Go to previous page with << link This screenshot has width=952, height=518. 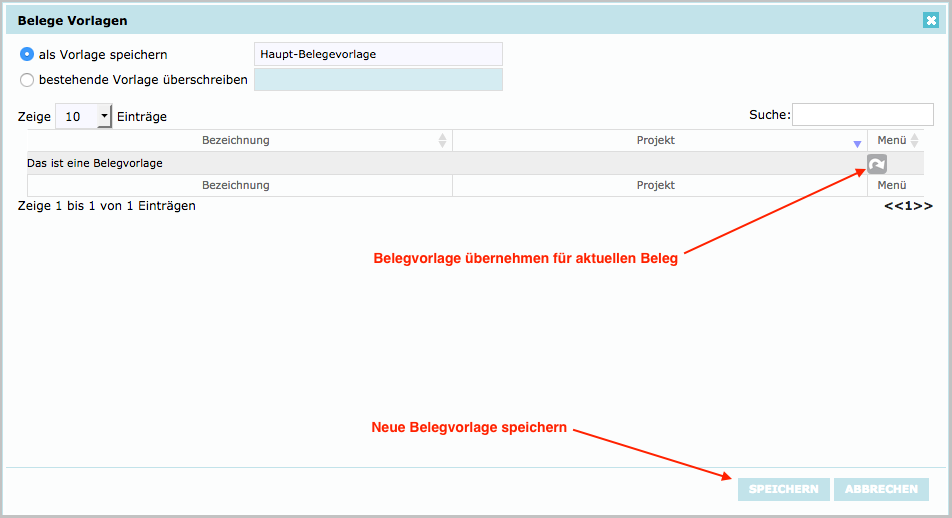[892, 207]
